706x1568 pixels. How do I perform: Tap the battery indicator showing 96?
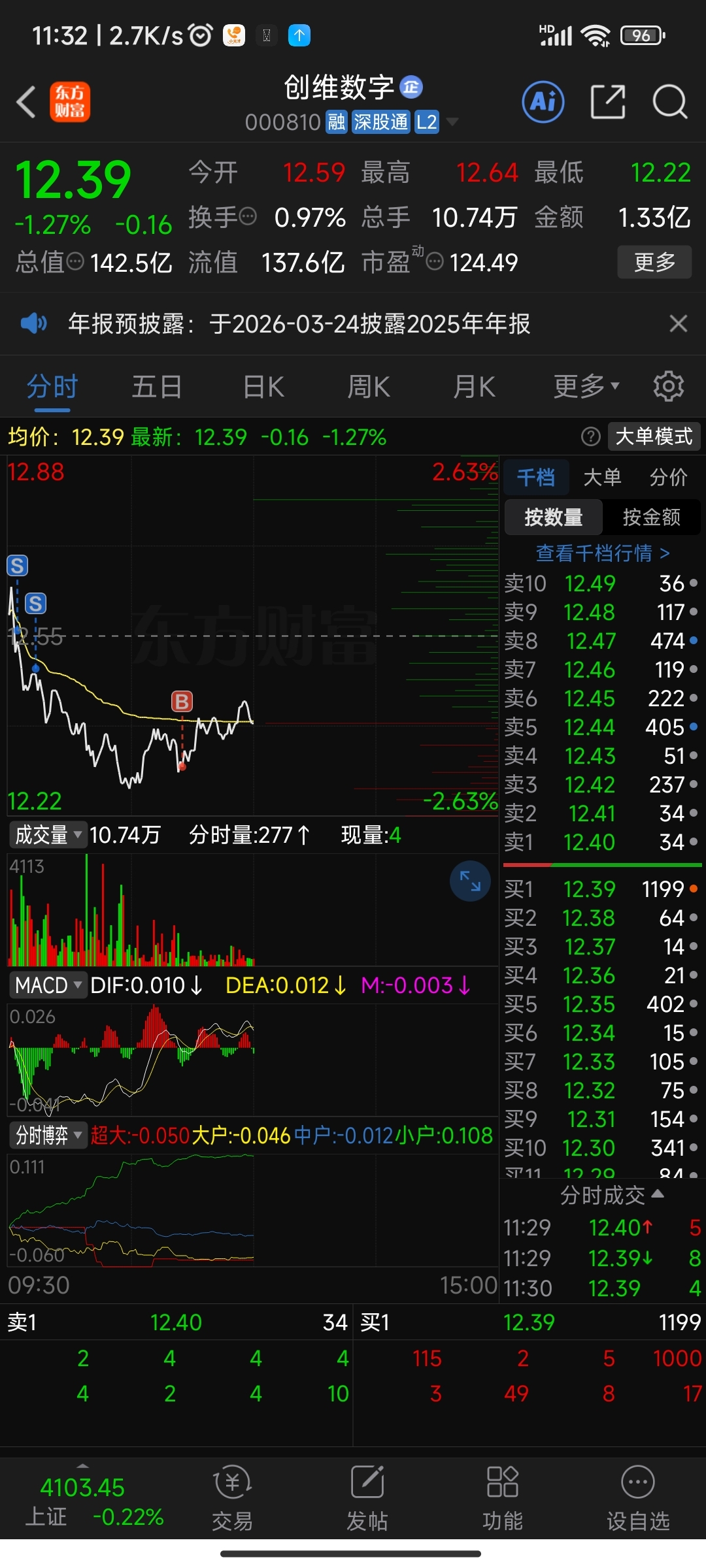pos(643,35)
